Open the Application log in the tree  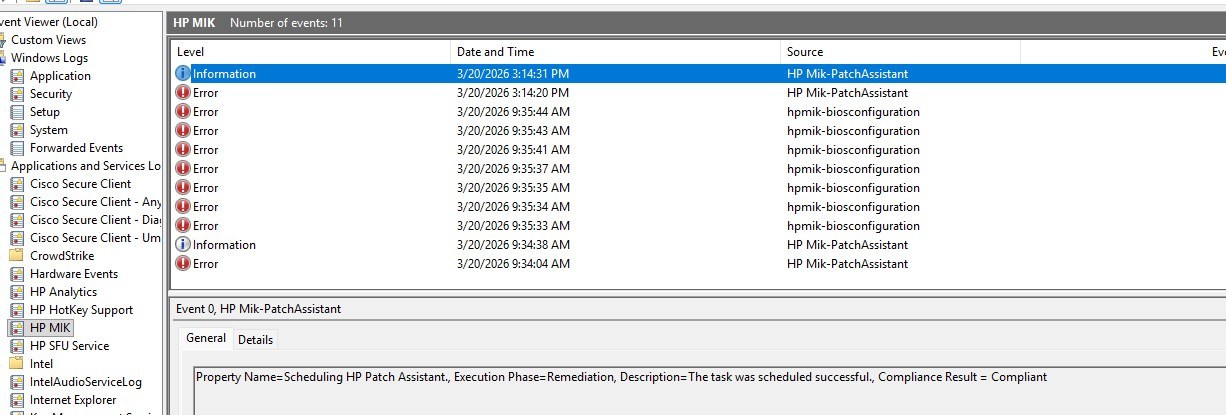point(59,76)
